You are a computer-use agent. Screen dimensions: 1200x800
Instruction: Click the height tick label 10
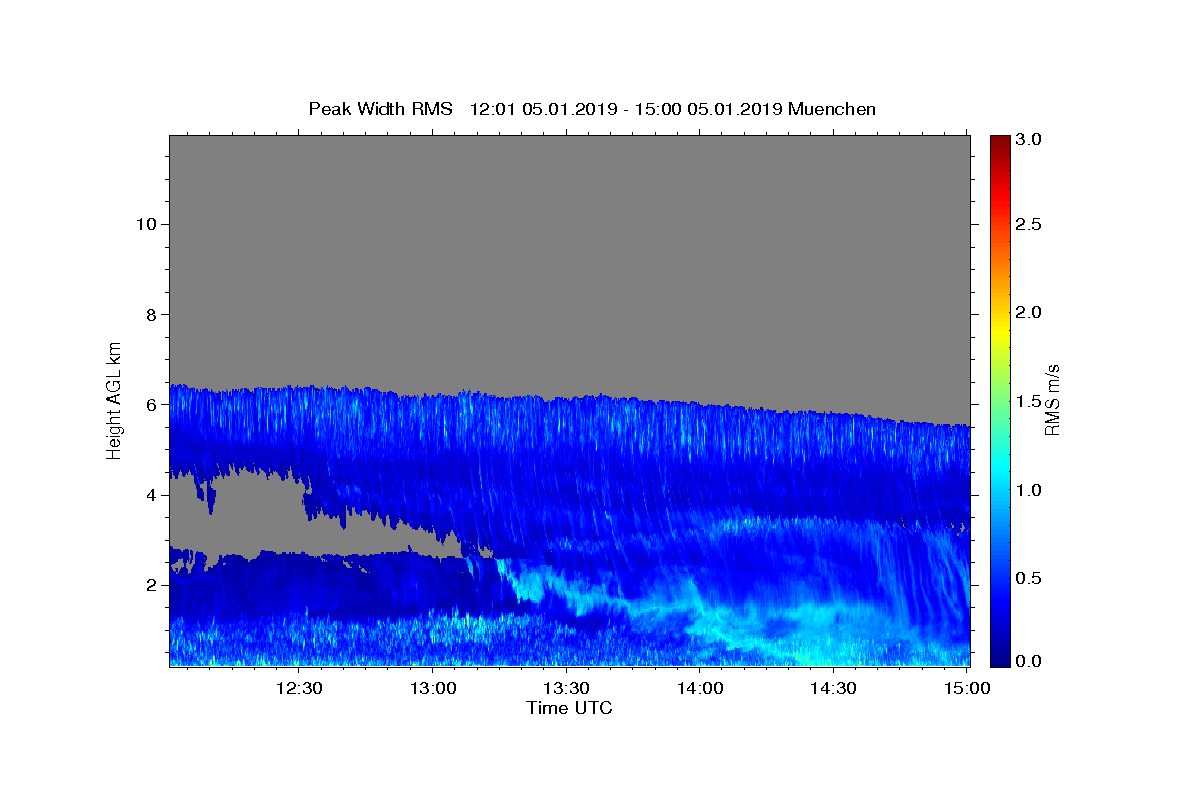pyautogui.click(x=146, y=224)
